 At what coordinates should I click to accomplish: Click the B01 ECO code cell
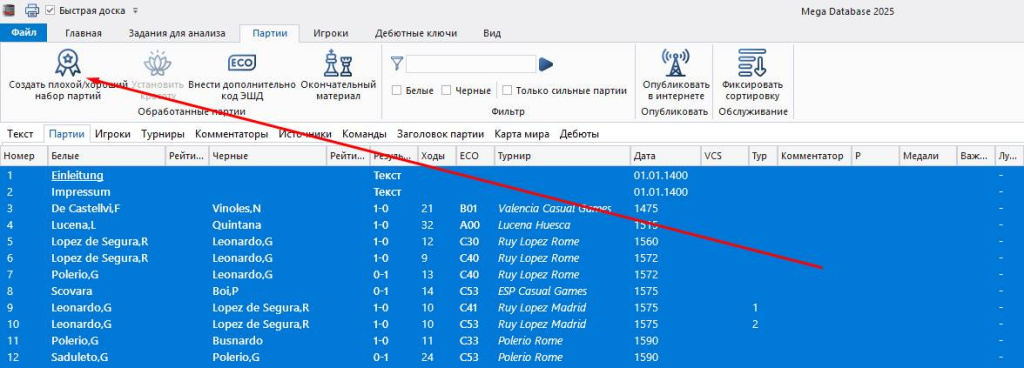[x=469, y=209]
